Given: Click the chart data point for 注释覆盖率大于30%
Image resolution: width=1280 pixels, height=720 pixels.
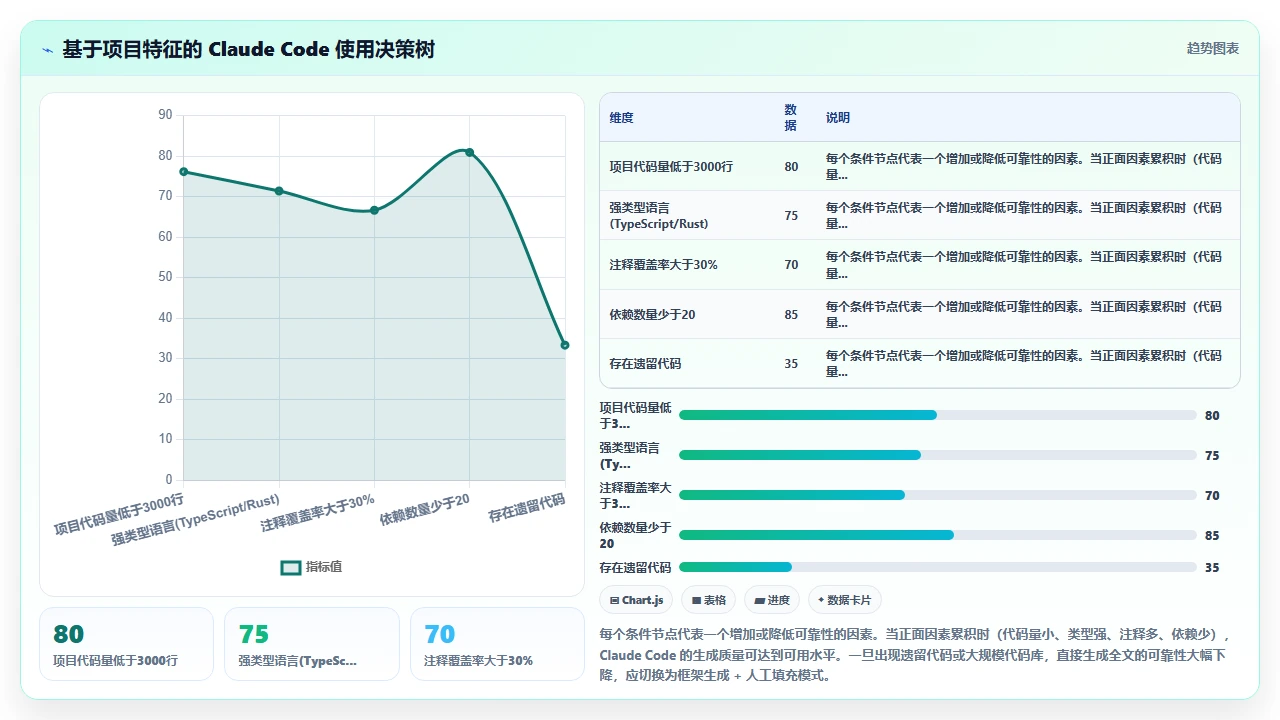Looking at the screenshot, I should pos(374,210).
